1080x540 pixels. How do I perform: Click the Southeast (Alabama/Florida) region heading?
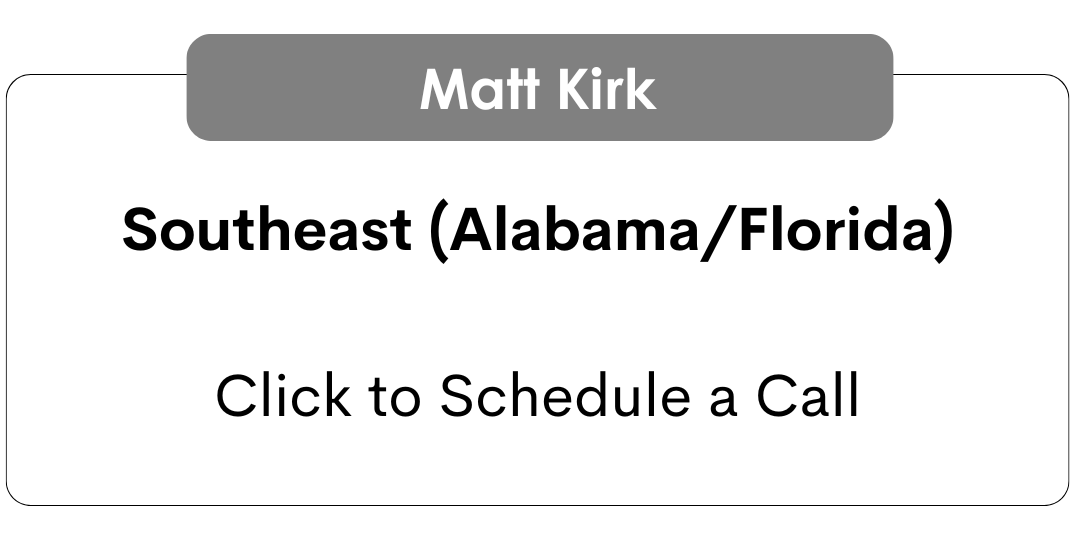(537, 230)
